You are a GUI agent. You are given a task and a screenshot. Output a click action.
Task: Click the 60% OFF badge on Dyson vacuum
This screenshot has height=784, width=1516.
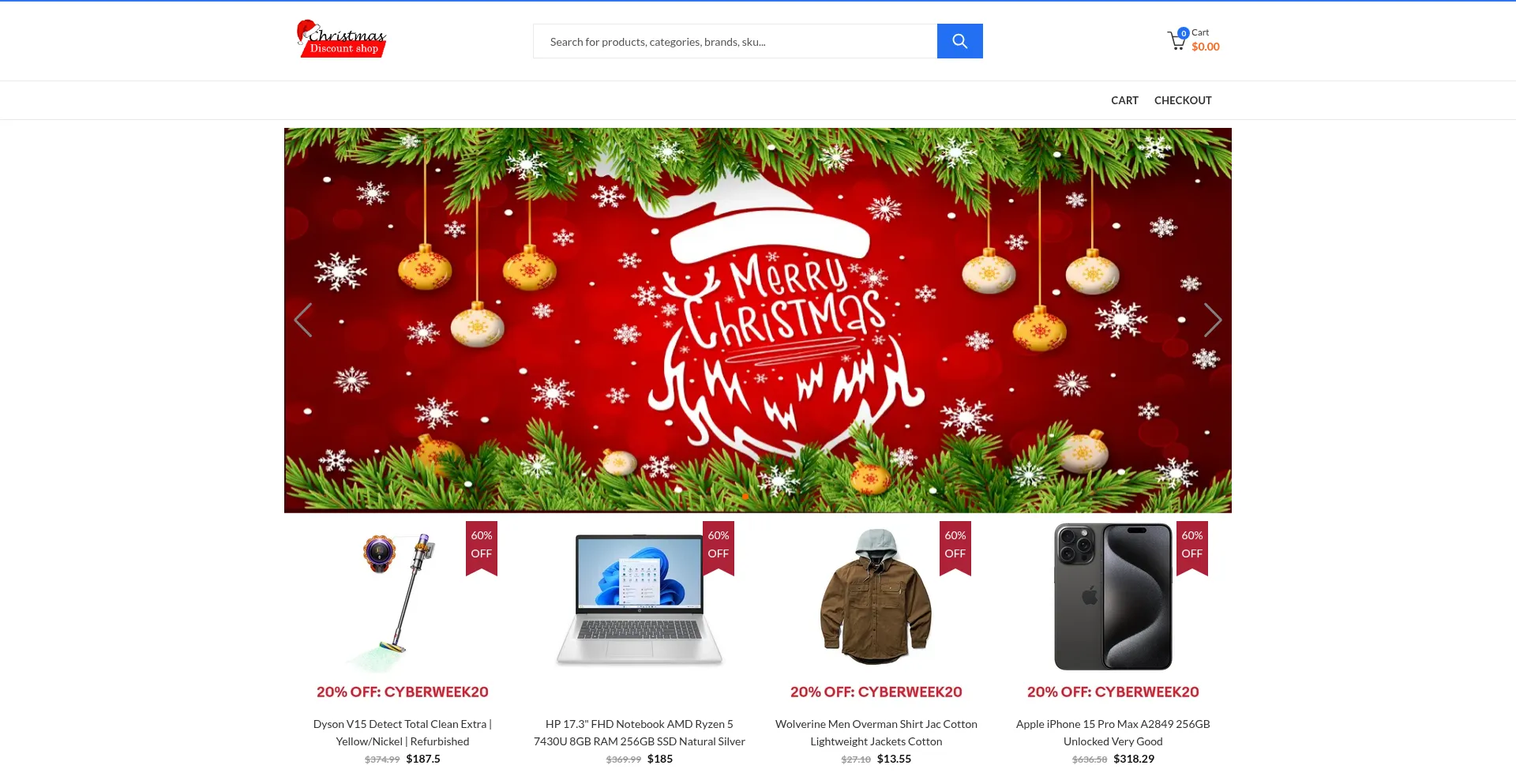click(x=482, y=548)
